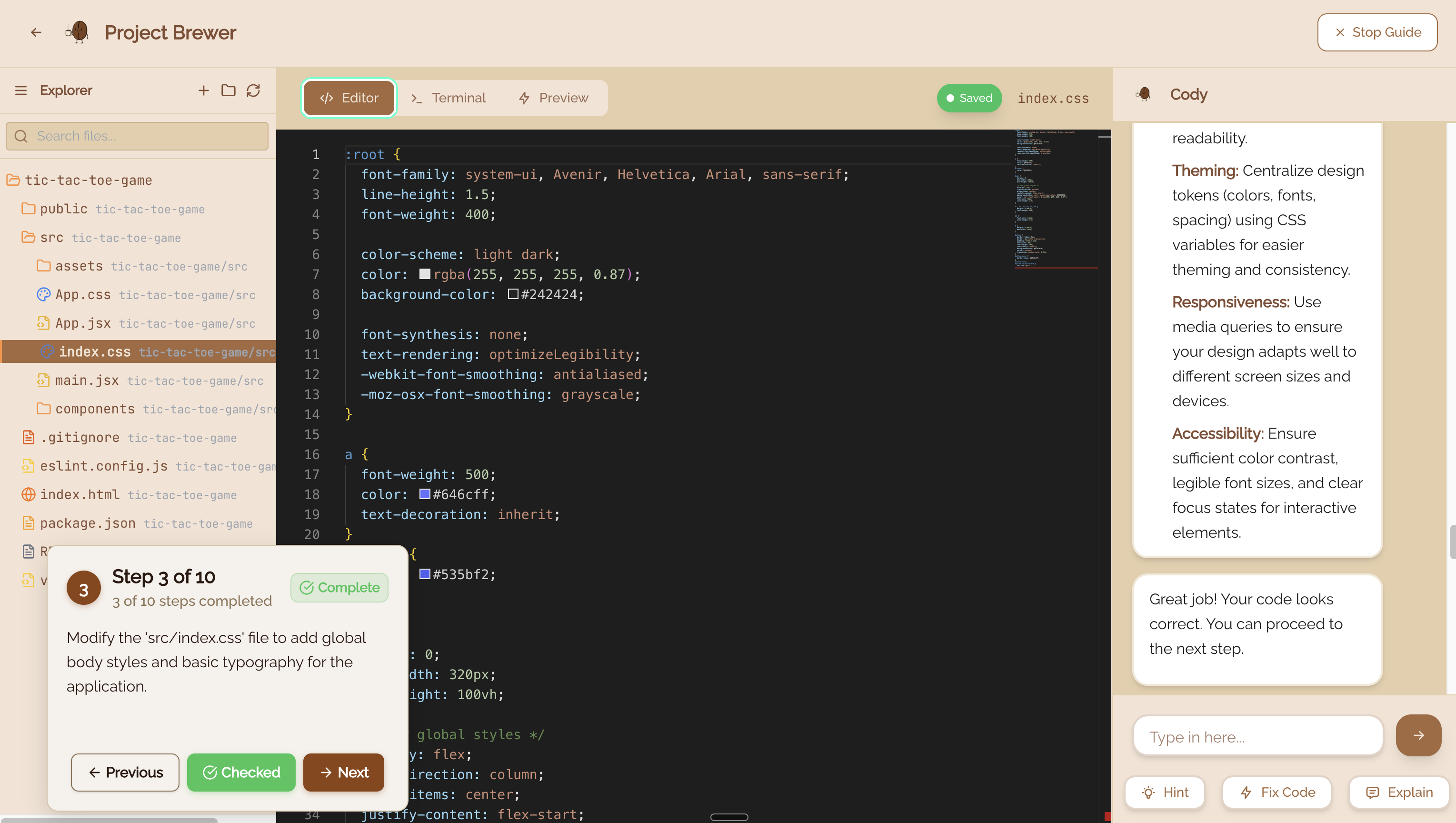Click the new file plus icon
Screen dimensions: 1456x823
click(203, 90)
